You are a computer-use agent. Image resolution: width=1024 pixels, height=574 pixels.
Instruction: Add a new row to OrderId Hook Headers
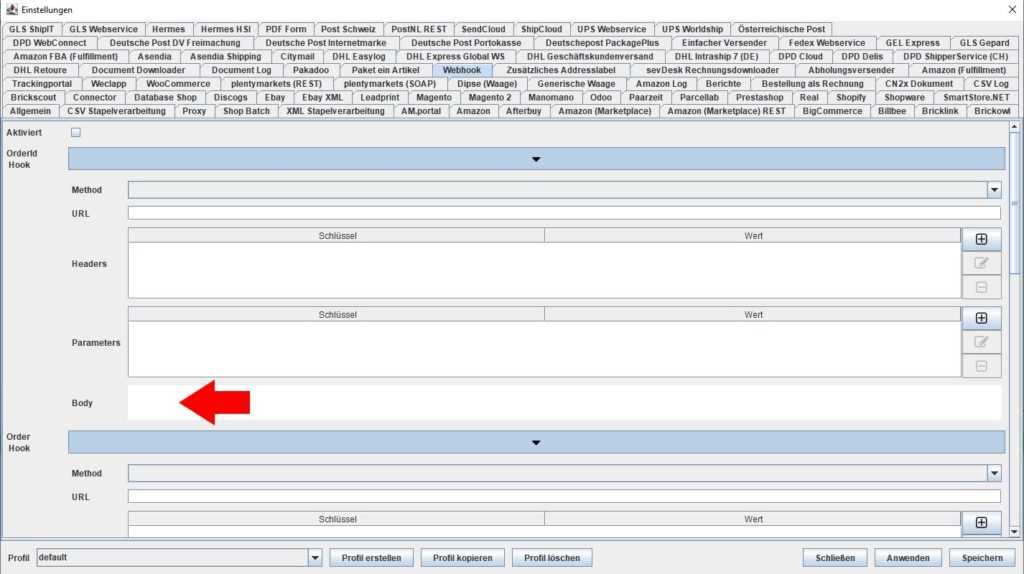[x=981, y=239]
